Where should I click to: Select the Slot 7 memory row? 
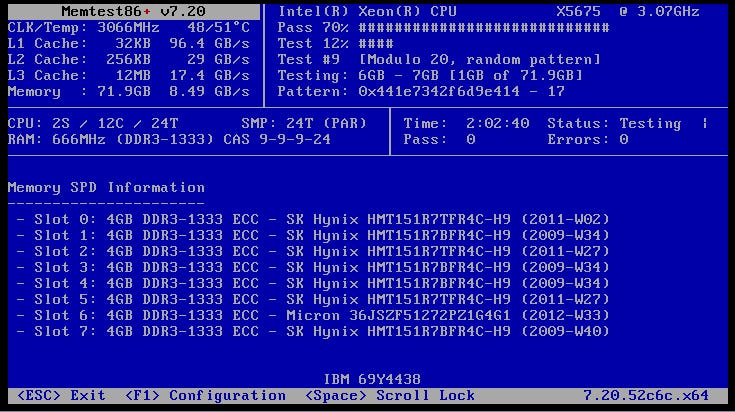click(x=313, y=331)
